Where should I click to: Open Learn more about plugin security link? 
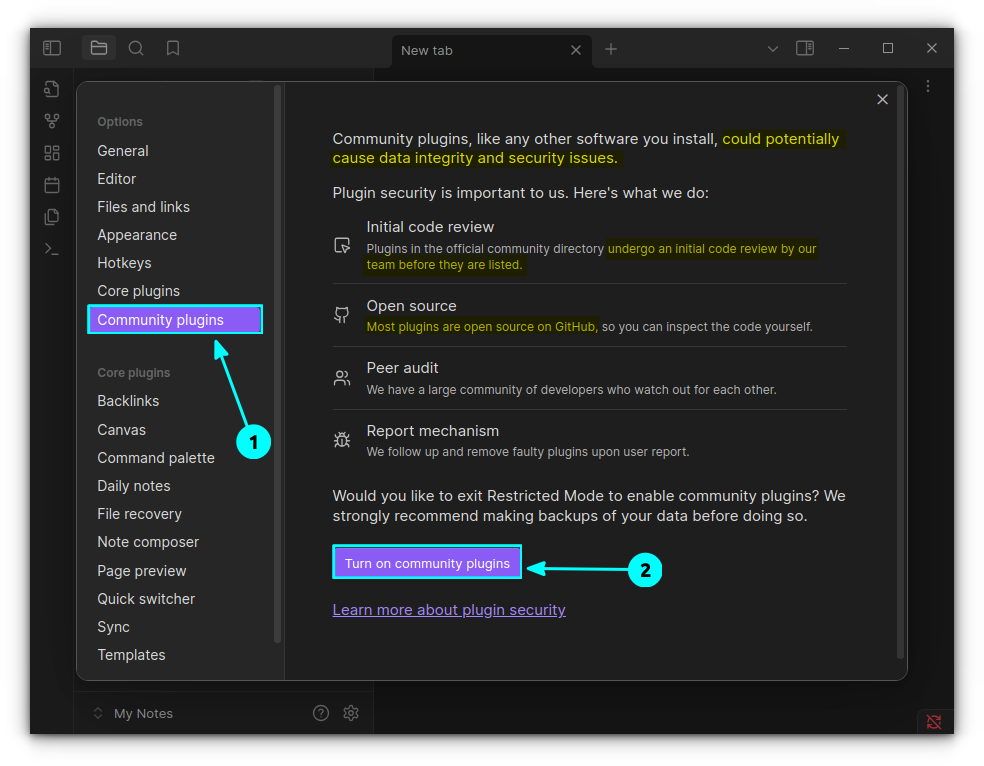pyautogui.click(x=449, y=610)
